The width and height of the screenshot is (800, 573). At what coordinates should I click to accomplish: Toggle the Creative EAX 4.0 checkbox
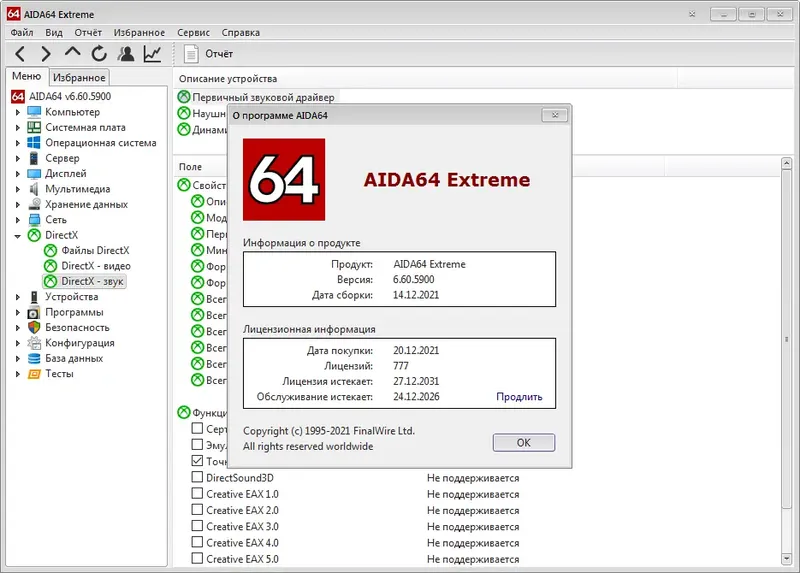pos(197,542)
